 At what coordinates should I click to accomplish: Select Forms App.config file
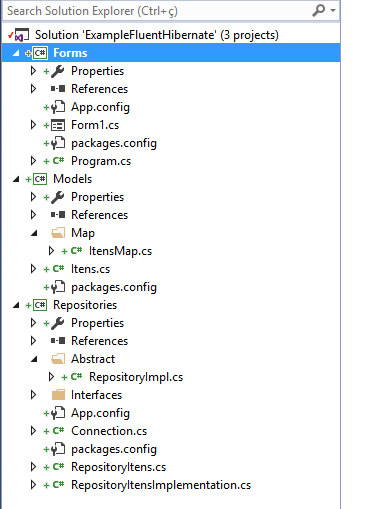100,107
